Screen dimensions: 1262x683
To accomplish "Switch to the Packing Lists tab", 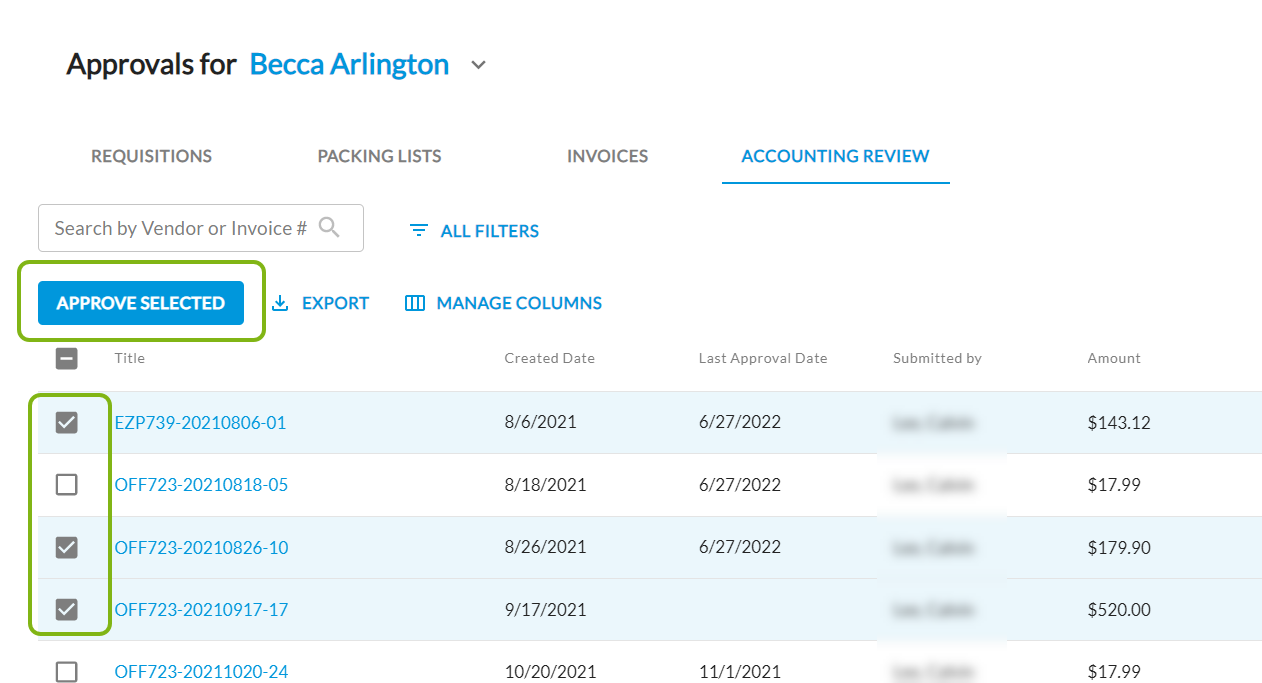I will tap(379, 156).
